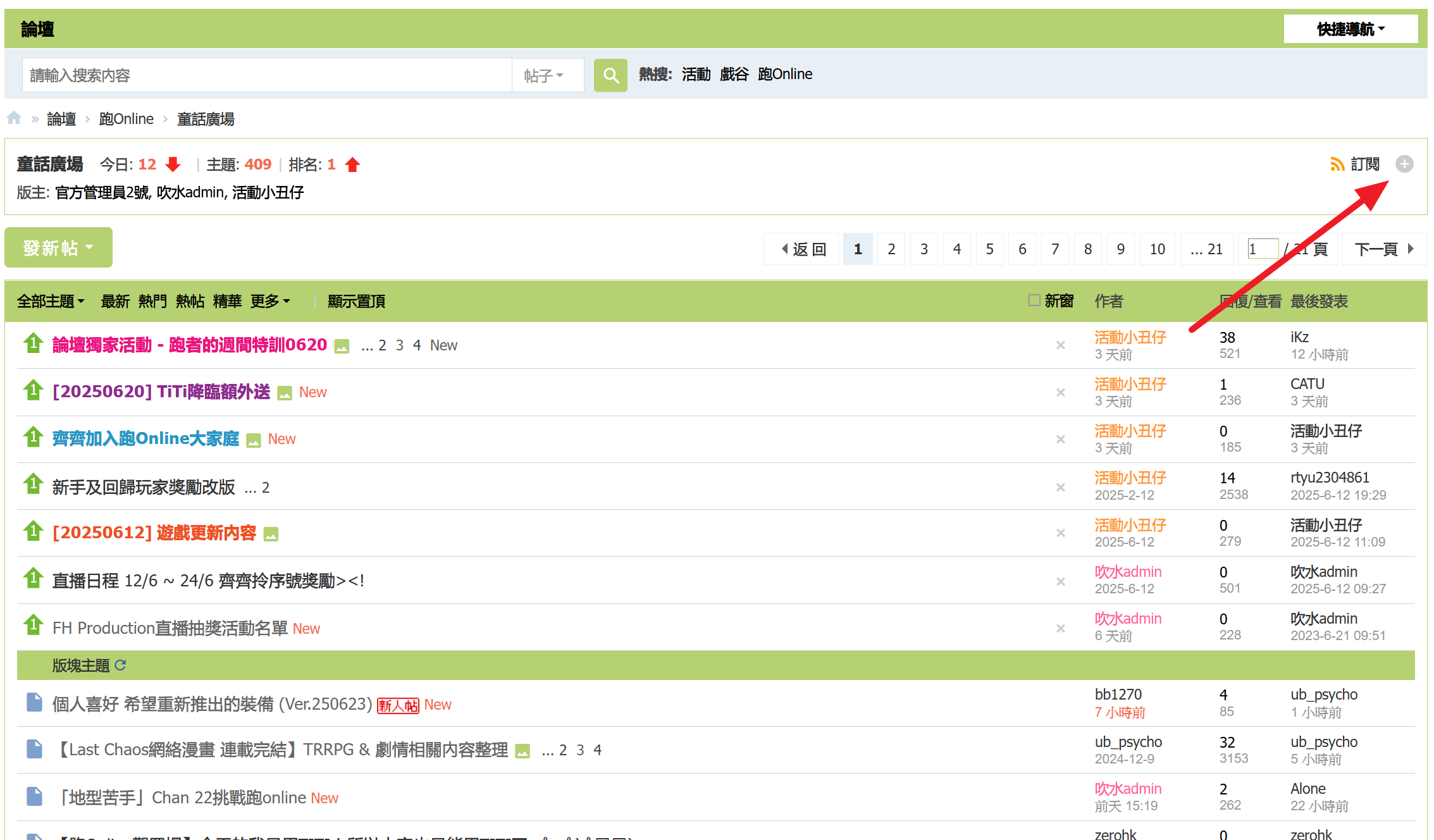Image resolution: width=1434 pixels, height=840 pixels.
Task: Click the RSS 訂閱 feed icon
Action: [1337, 164]
